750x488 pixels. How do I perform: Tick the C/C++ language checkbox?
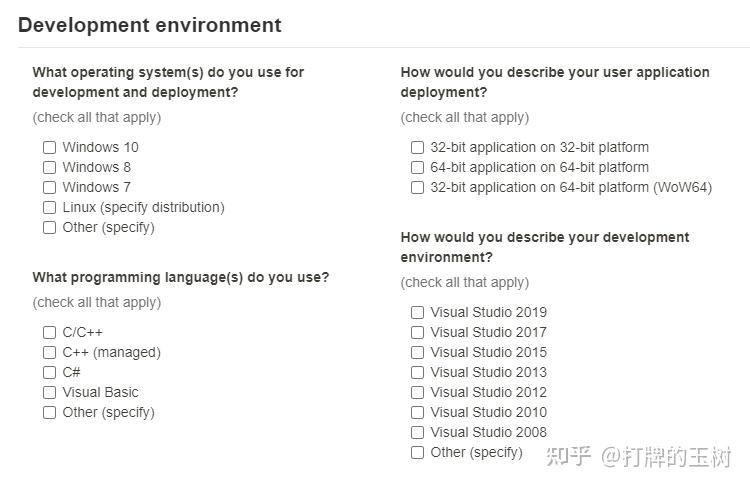click(x=49, y=333)
